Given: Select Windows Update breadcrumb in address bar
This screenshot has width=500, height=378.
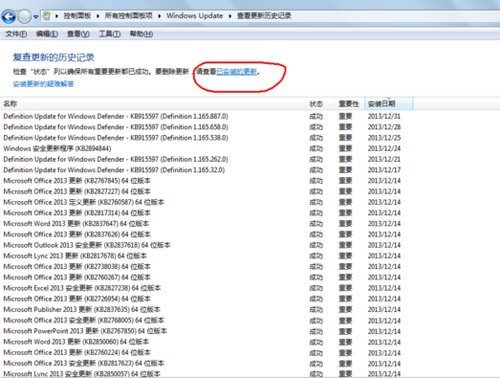Looking at the screenshot, I should click(x=195, y=16).
